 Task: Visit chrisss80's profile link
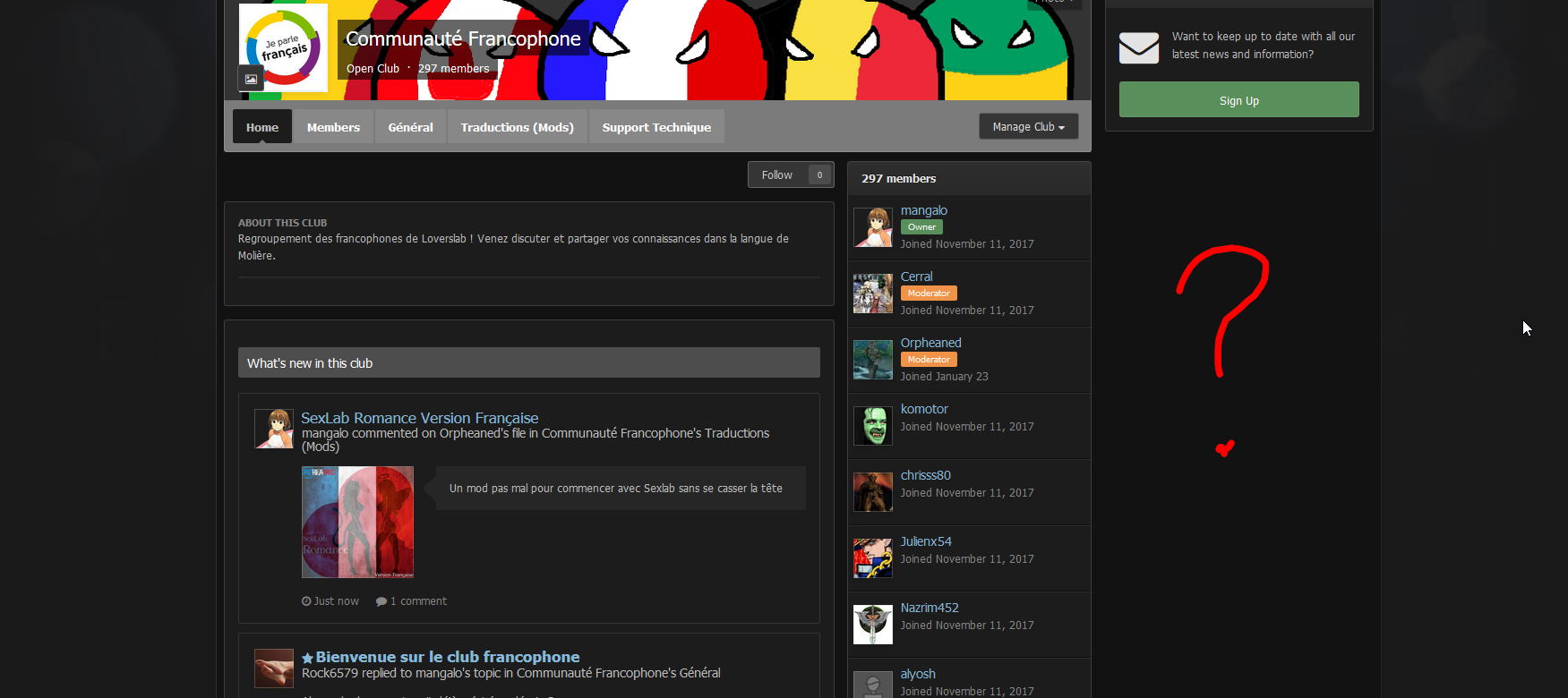tap(926, 476)
